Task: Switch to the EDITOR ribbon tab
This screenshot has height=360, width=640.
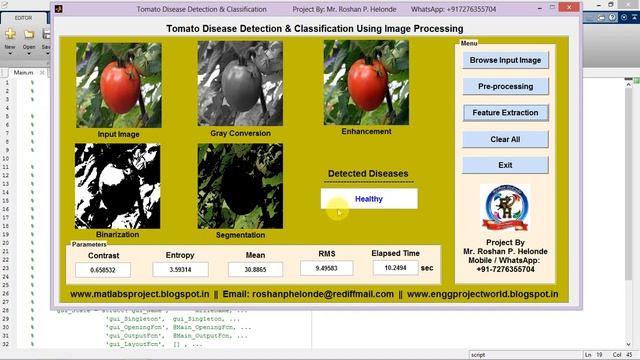Action: point(23,18)
